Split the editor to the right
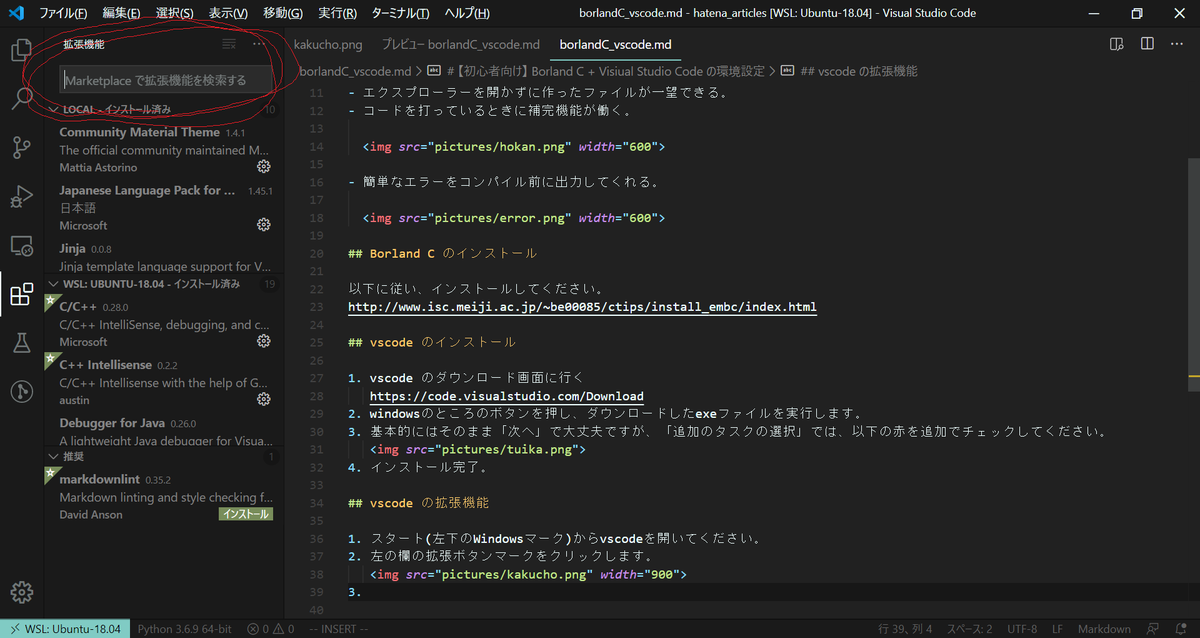 tap(1147, 44)
